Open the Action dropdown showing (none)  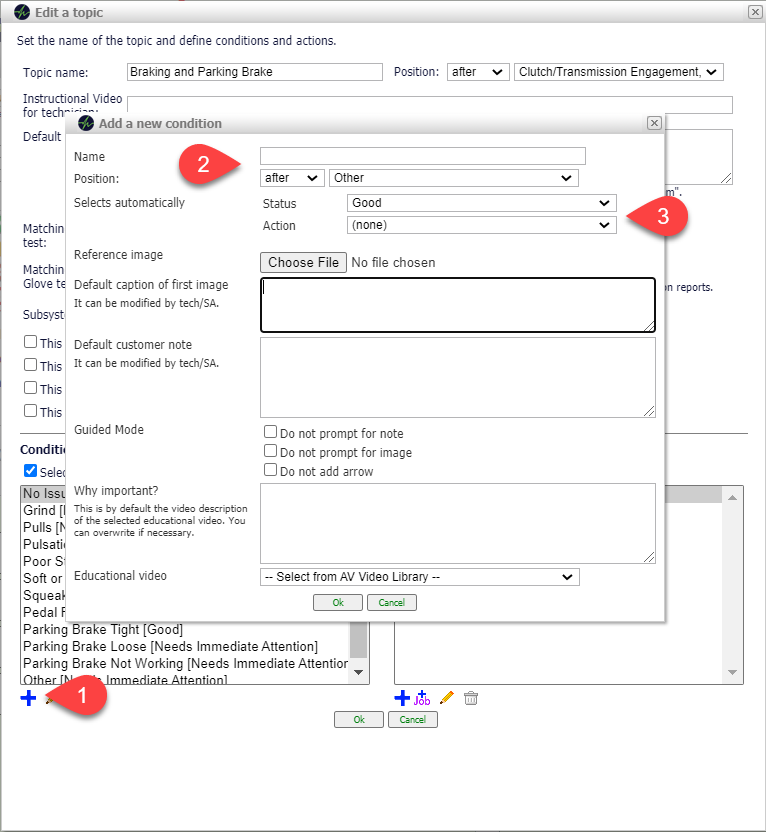click(482, 225)
